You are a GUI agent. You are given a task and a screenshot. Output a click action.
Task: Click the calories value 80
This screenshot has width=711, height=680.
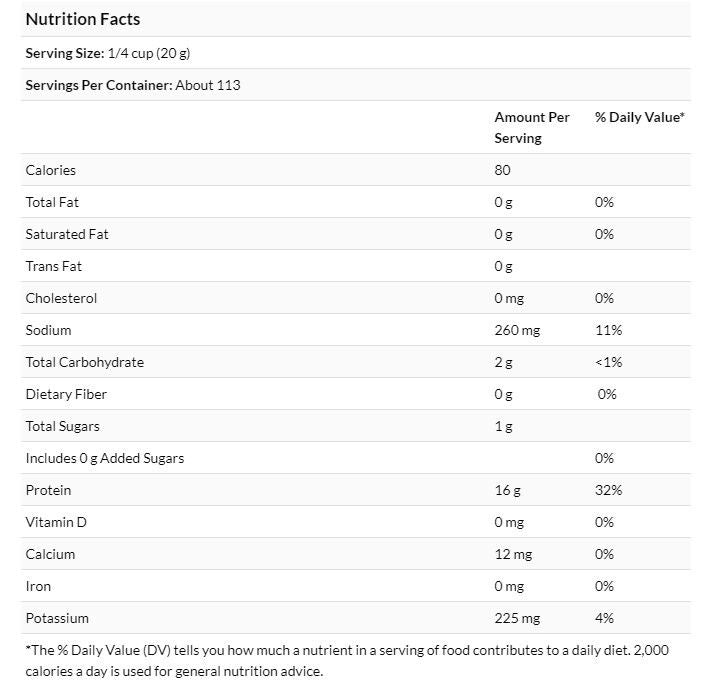(502, 170)
